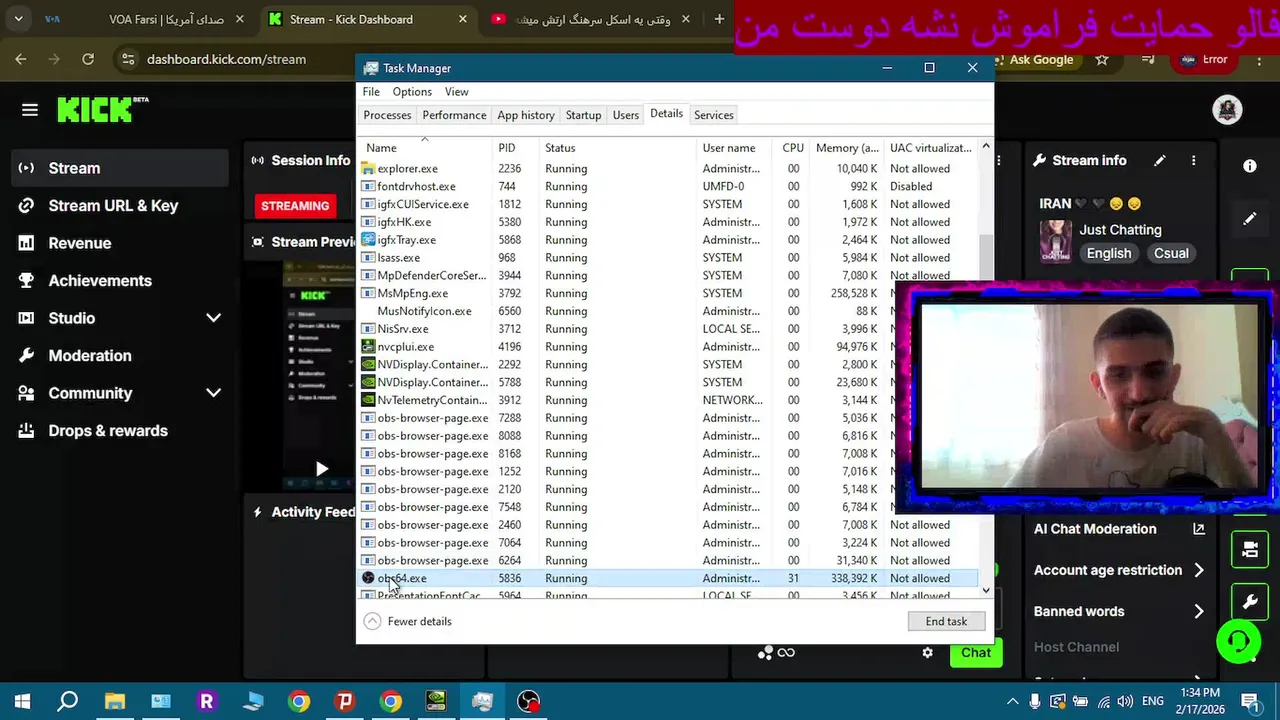Screen dimensions: 1280x720
Task: Open the Kick hamburger menu
Action: point(30,110)
